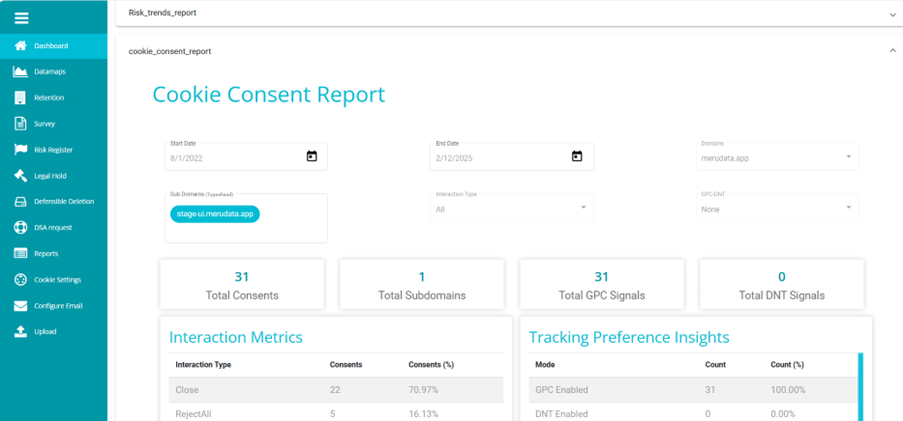This screenshot has height=421, width=903.
Task: Click the Count column header
Action: (x=715, y=365)
